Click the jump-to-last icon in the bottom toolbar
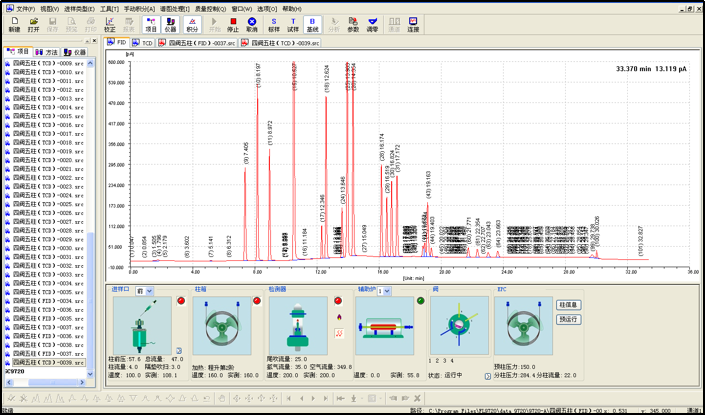705x415 pixels. [326, 398]
